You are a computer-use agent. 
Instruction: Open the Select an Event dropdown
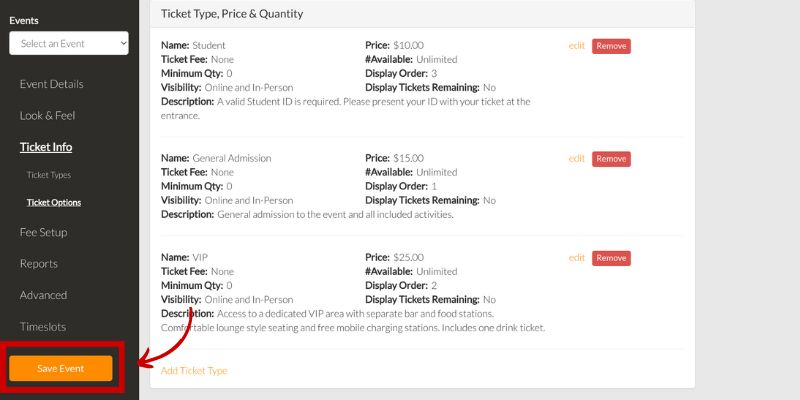pyautogui.click(x=69, y=43)
